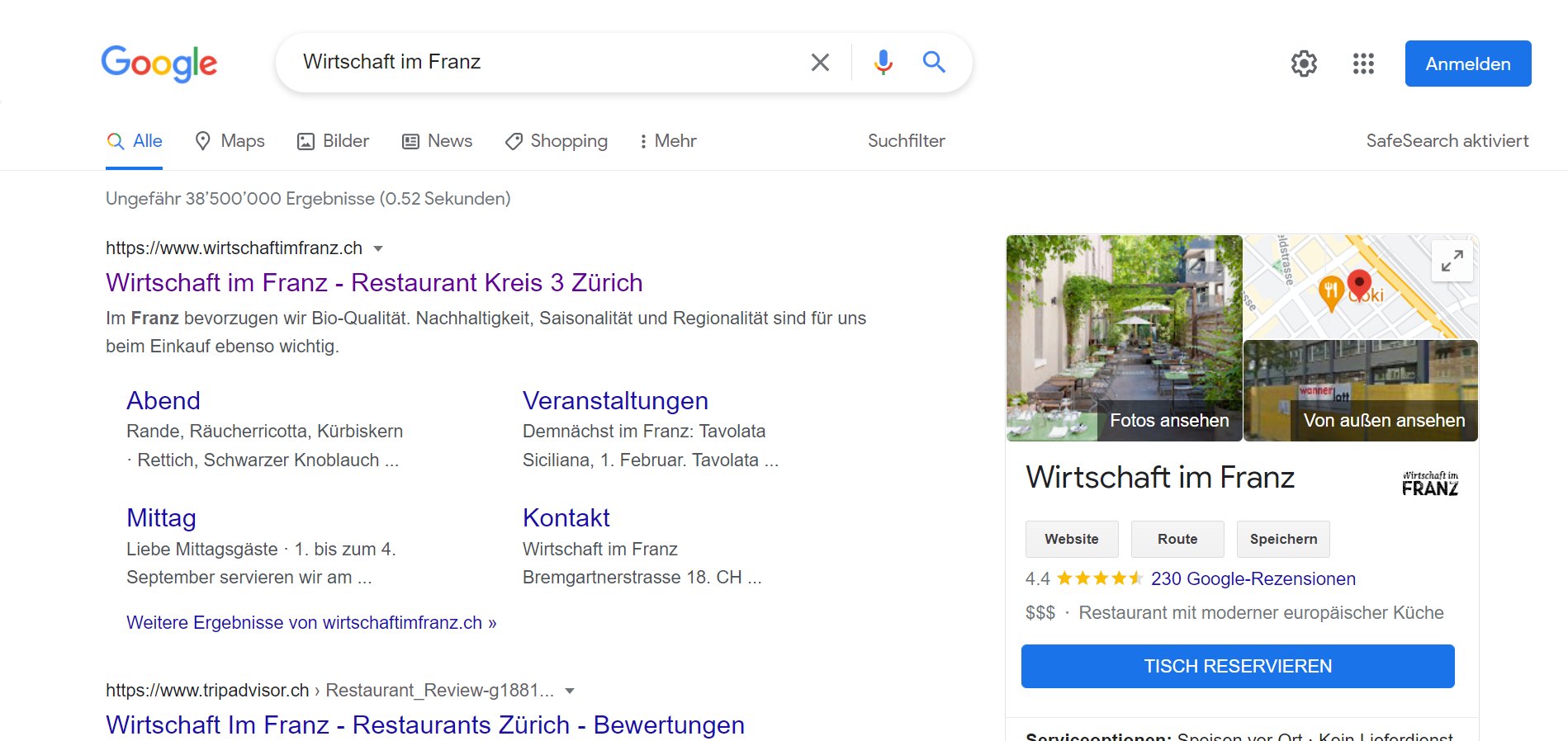Open the Mittag sitelink
This screenshot has height=741, width=1568.
click(161, 518)
